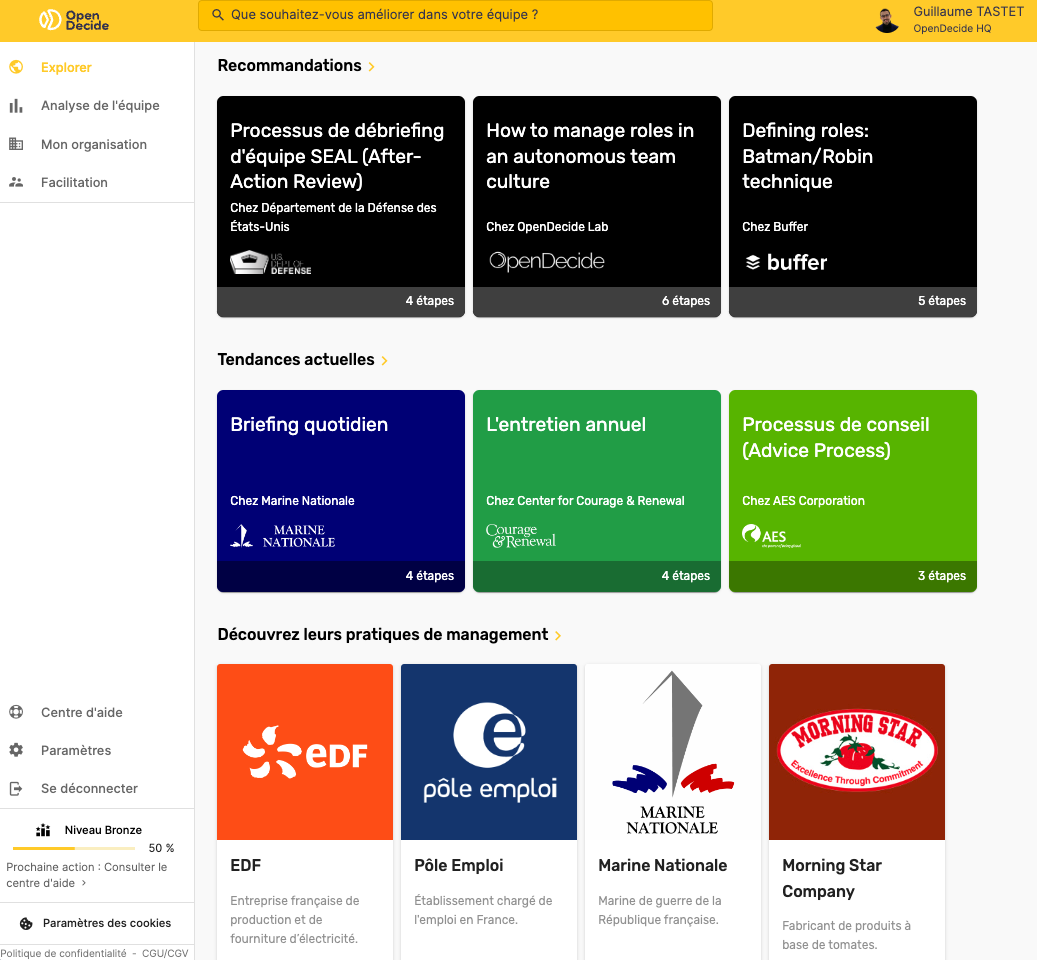Click 'Marine de guerre de la République' description
Image resolution: width=1037 pixels, height=960 pixels.
click(659, 910)
